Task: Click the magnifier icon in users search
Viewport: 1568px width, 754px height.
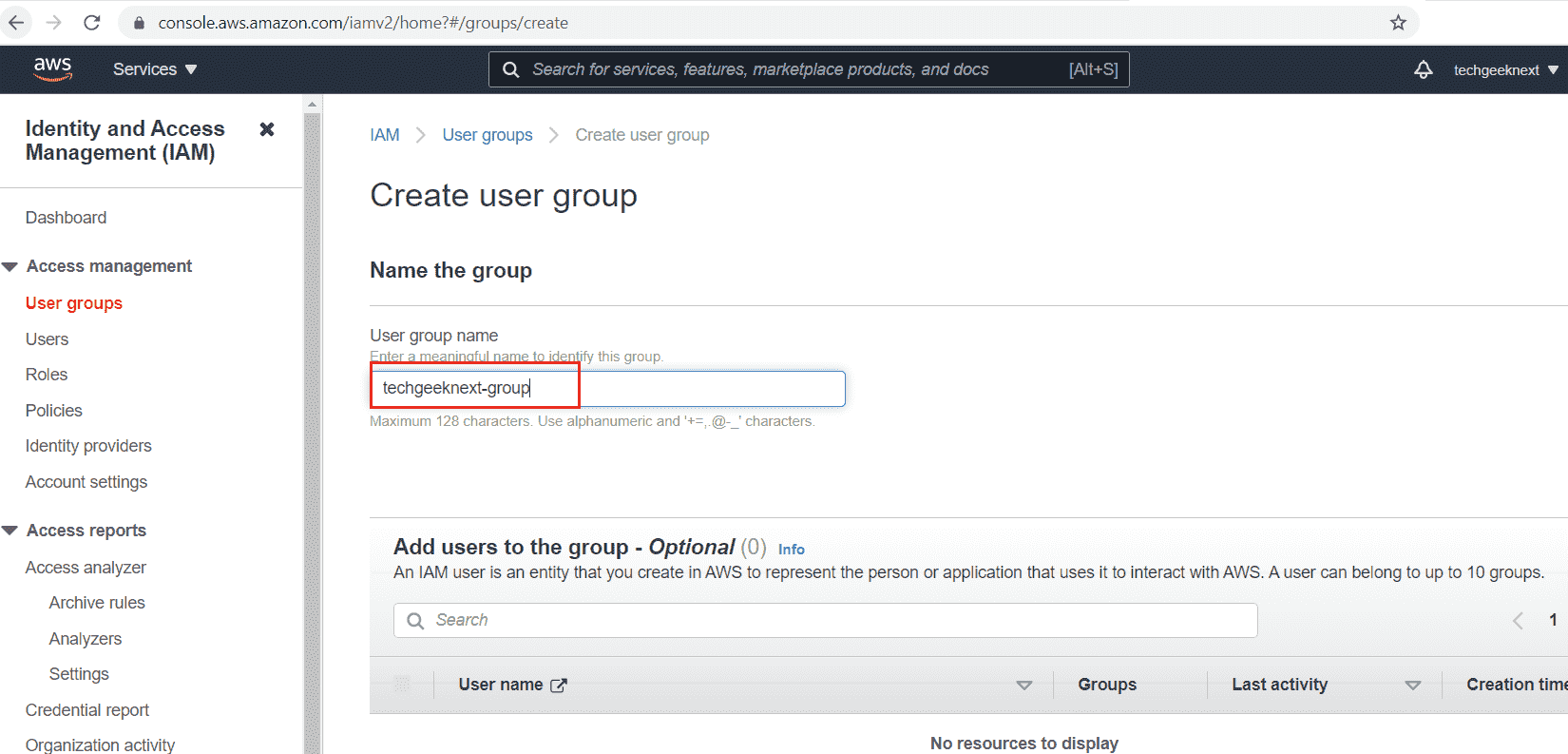Action: (415, 621)
